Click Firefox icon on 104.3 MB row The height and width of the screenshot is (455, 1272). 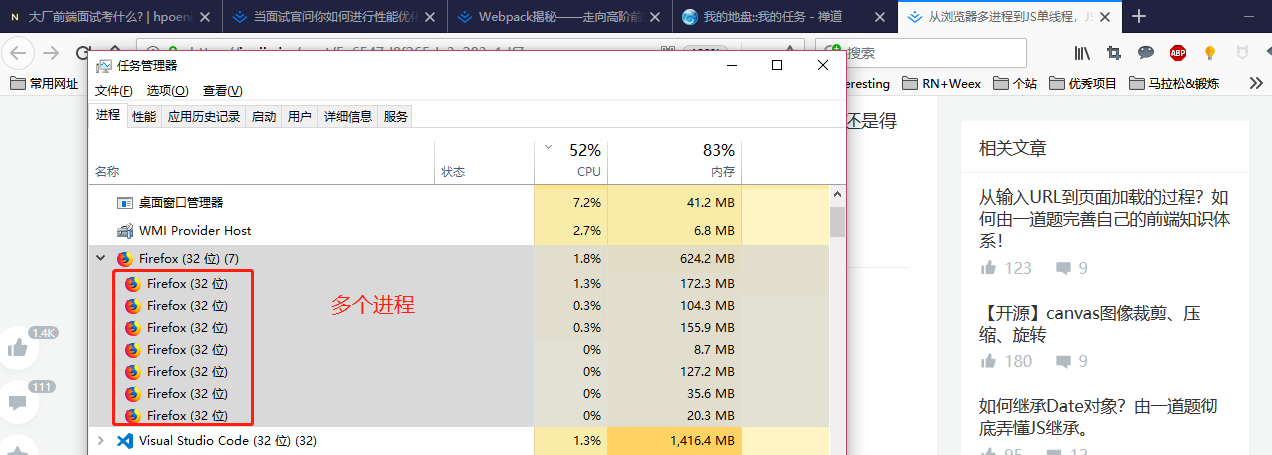[x=132, y=306]
